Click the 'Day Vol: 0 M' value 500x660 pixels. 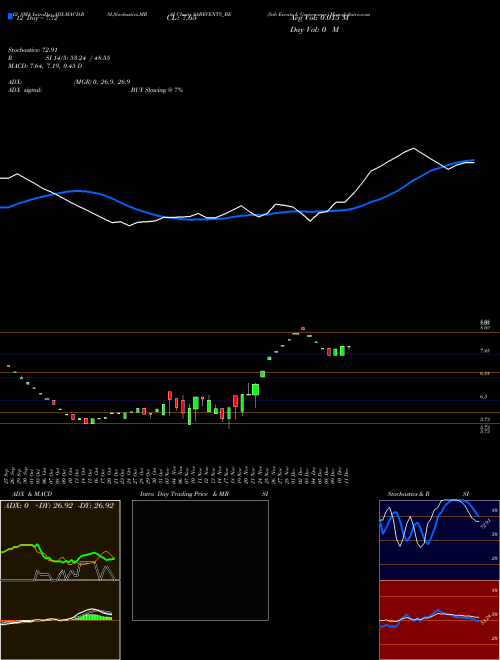[314, 30]
